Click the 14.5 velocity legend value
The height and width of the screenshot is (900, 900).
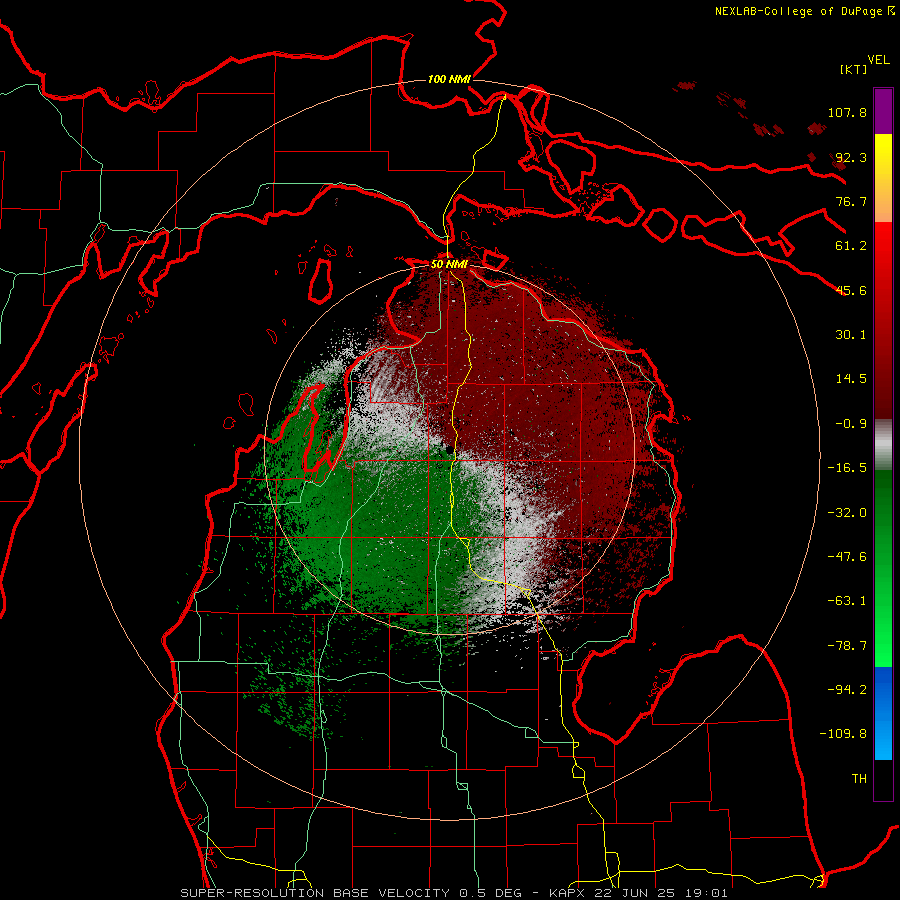(851, 379)
